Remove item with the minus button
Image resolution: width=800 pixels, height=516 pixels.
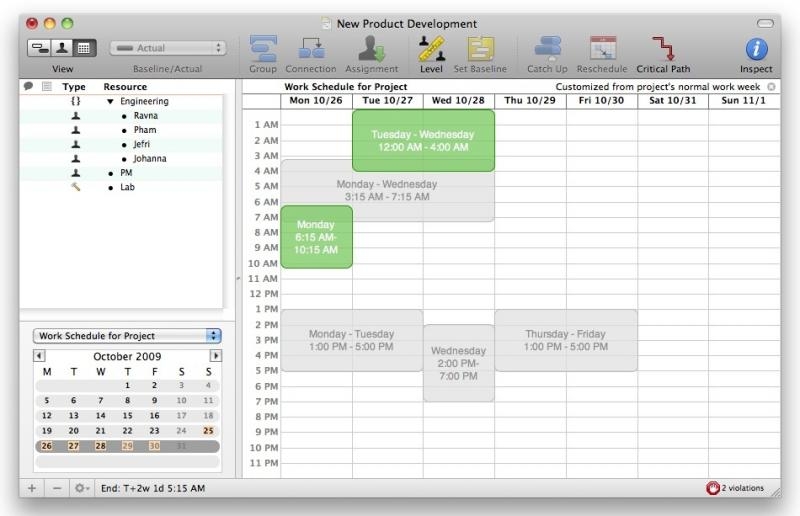click(x=57, y=488)
